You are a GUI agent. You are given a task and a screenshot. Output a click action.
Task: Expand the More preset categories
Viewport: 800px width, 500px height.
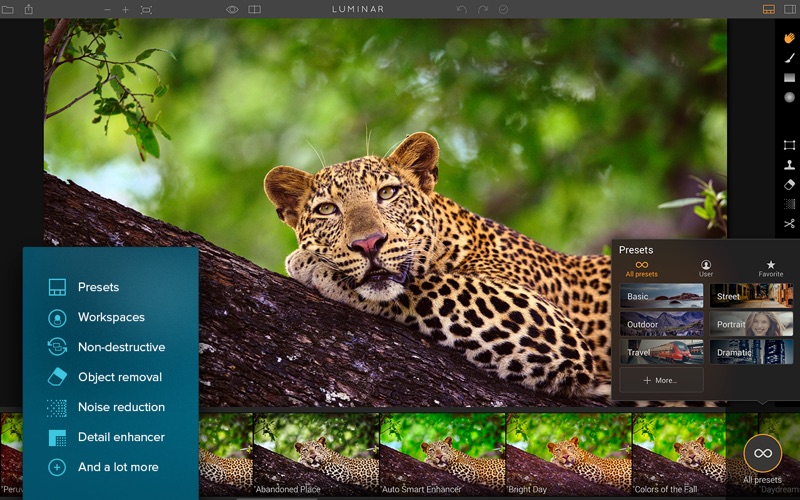pyautogui.click(x=661, y=380)
